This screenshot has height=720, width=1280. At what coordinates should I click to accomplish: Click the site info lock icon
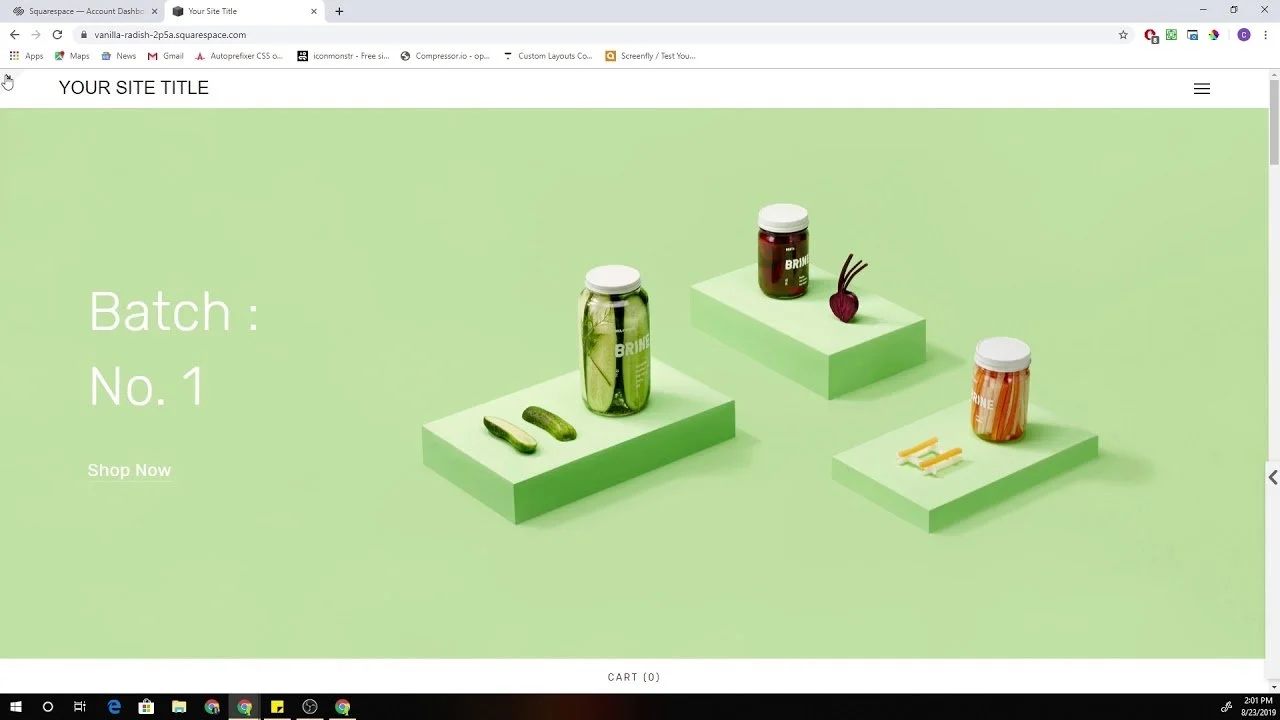[x=84, y=35]
